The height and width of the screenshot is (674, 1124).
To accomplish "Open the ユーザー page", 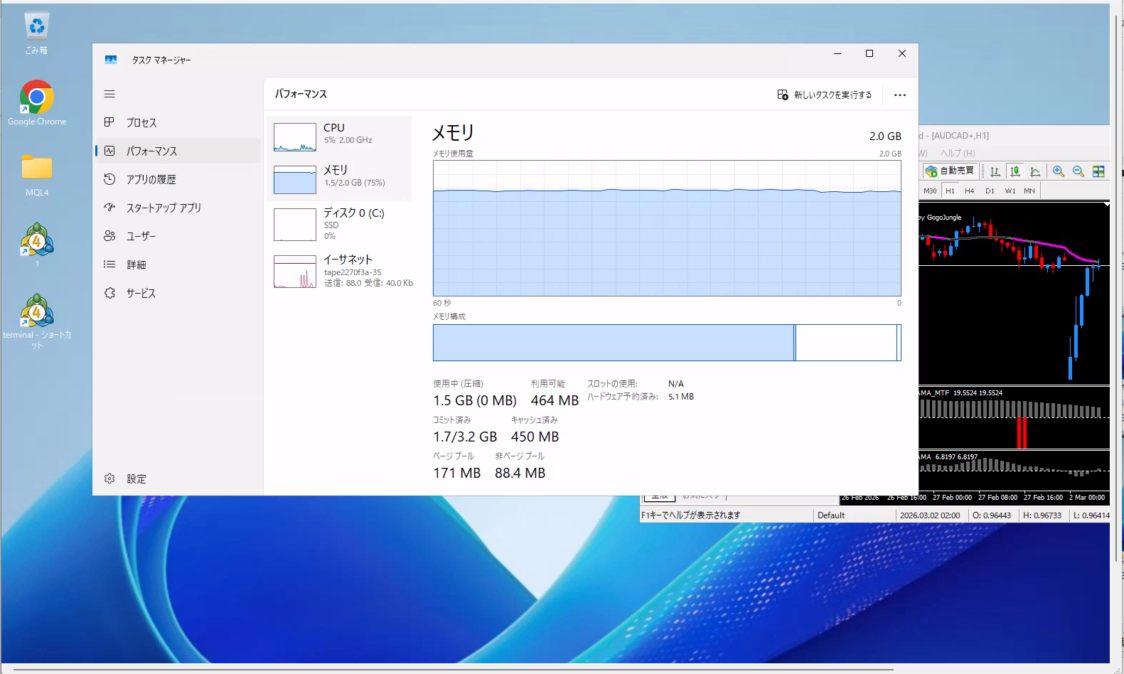I will (140, 236).
